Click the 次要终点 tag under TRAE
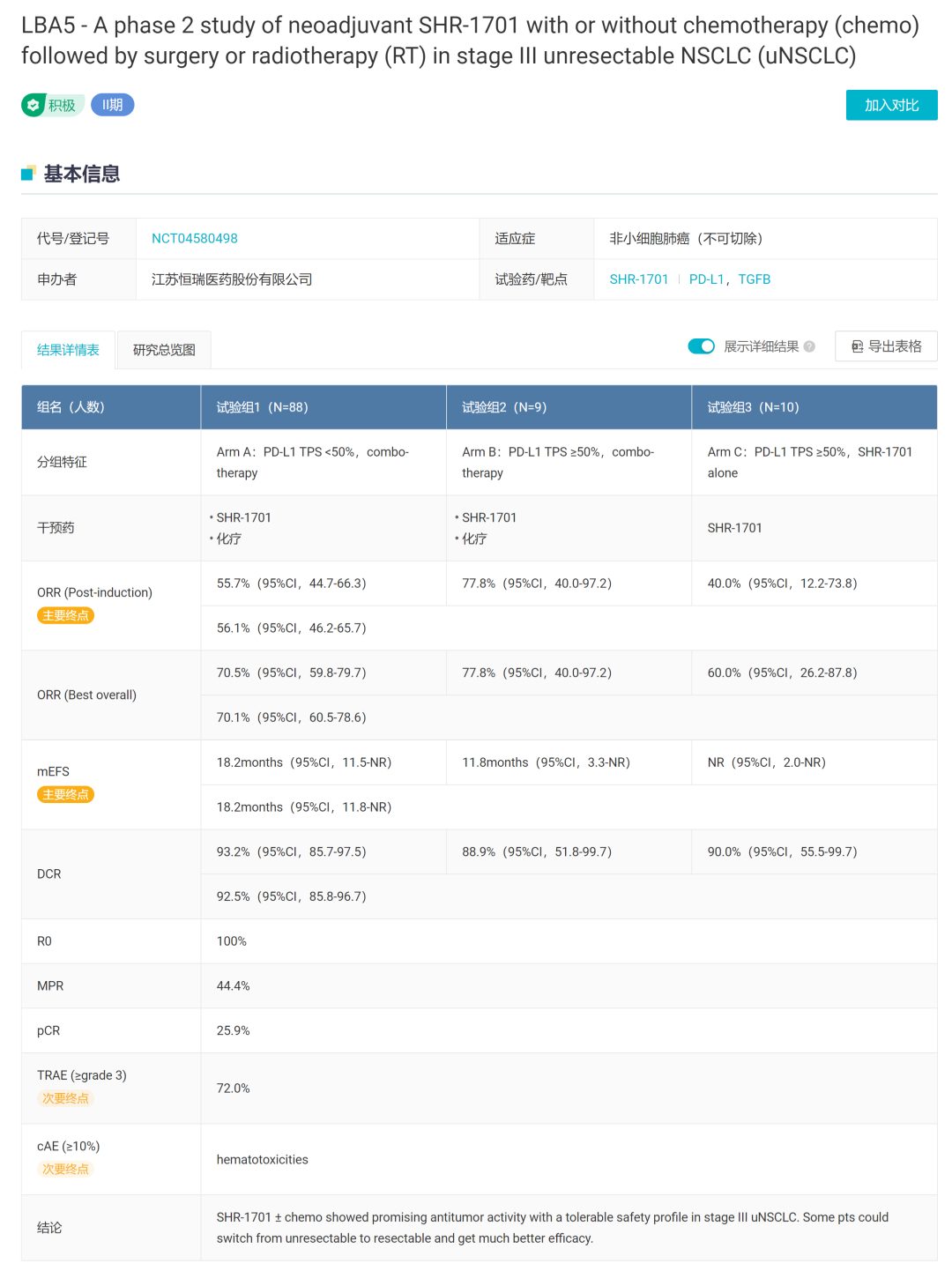The image size is (952, 1271). [x=65, y=1098]
